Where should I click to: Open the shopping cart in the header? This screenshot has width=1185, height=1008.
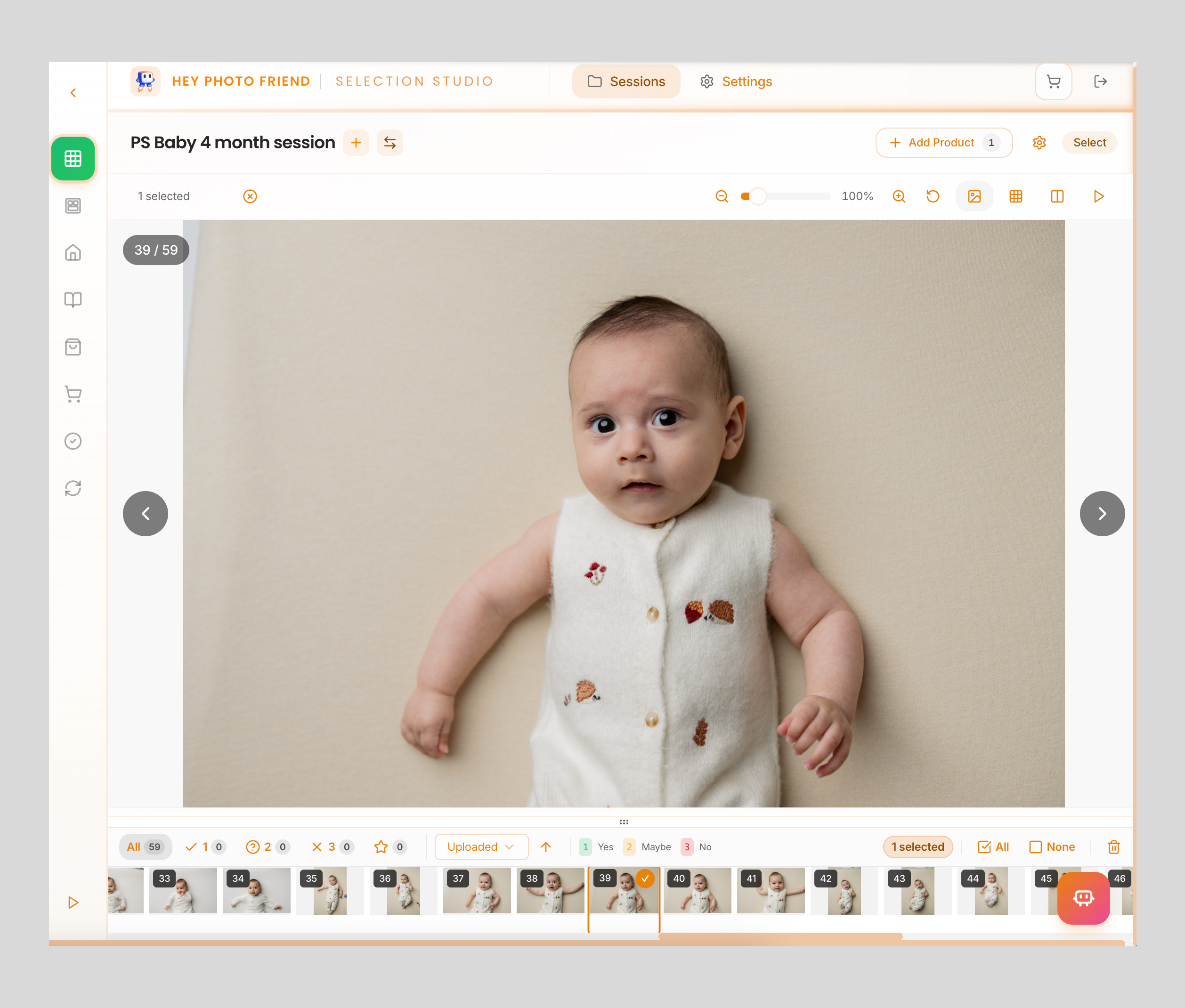point(1053,82)
